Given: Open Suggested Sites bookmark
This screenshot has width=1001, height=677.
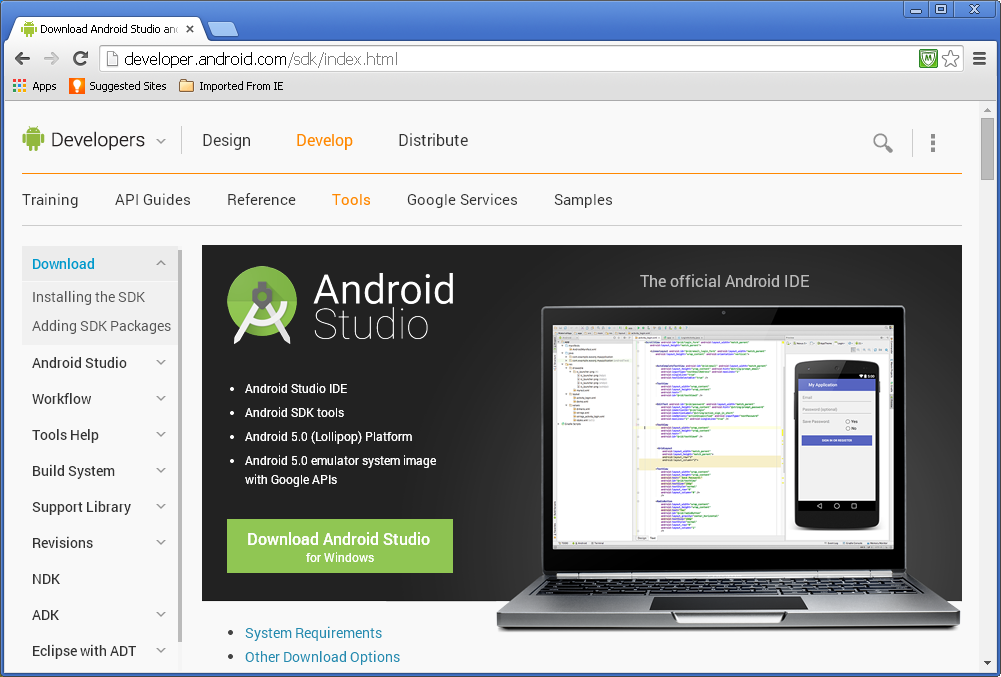Looking at the screenshot, I should (118, 86).
